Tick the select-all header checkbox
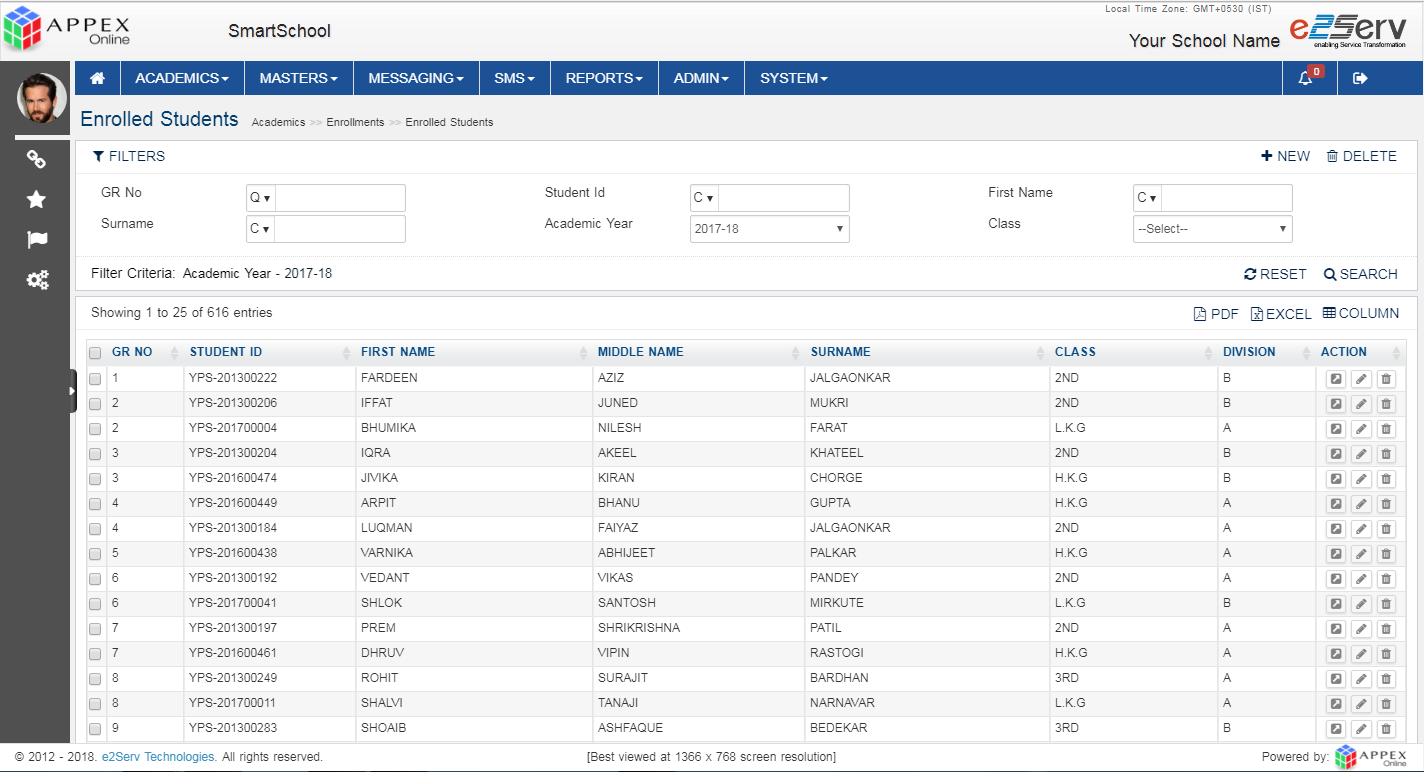This screenshot has height=772, width=1424. click(95, 353)
